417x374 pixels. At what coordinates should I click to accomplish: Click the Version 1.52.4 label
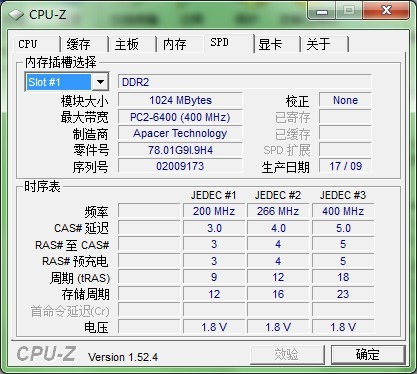tap(123, 357)
